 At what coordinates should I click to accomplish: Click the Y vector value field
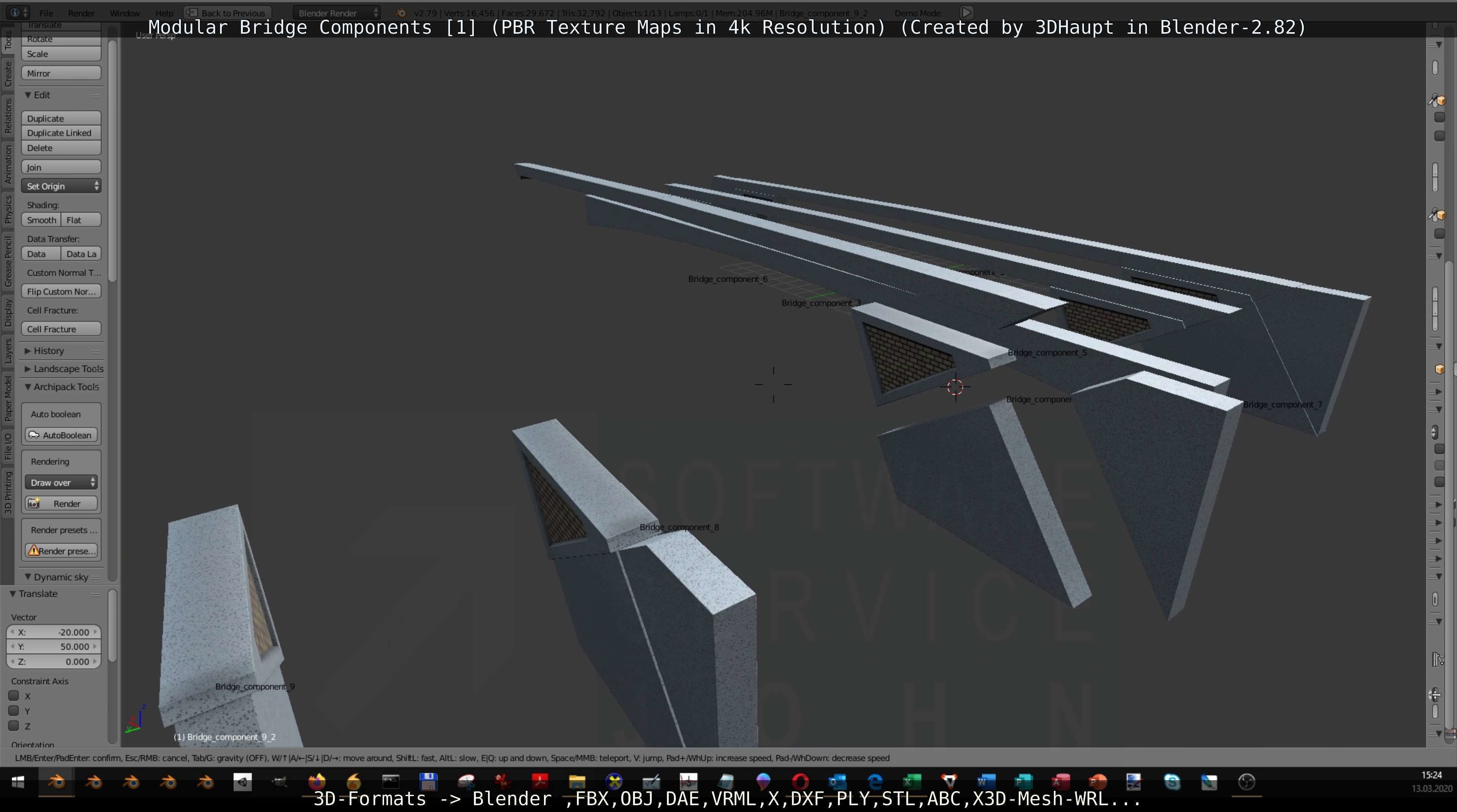(x=54, y=646)
